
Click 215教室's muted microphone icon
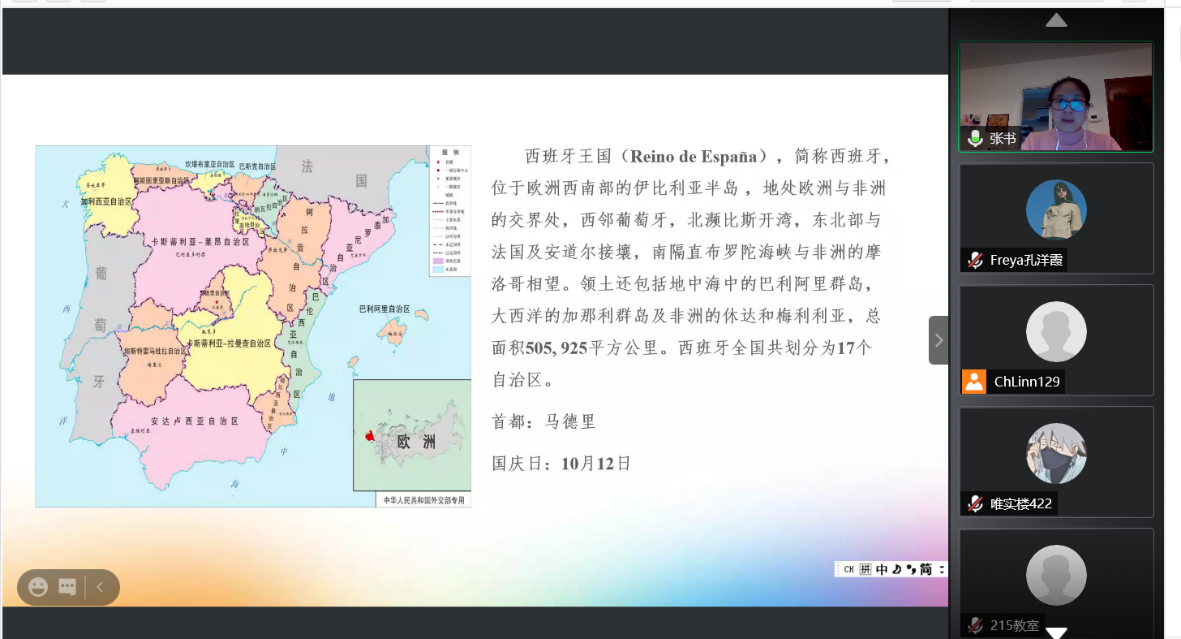click(974, 626)
